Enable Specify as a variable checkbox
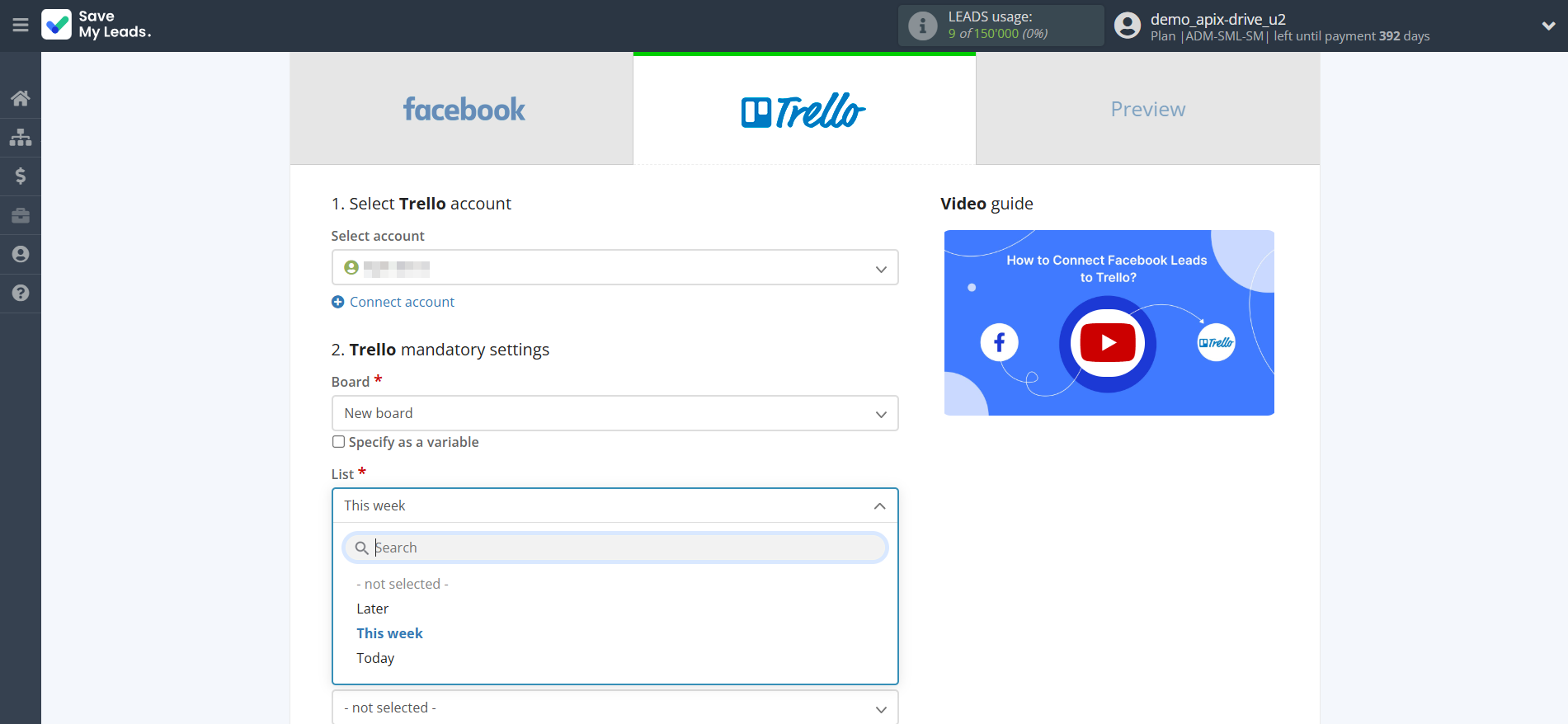This screenshot has height=724, width=1568. click(338, 442)
